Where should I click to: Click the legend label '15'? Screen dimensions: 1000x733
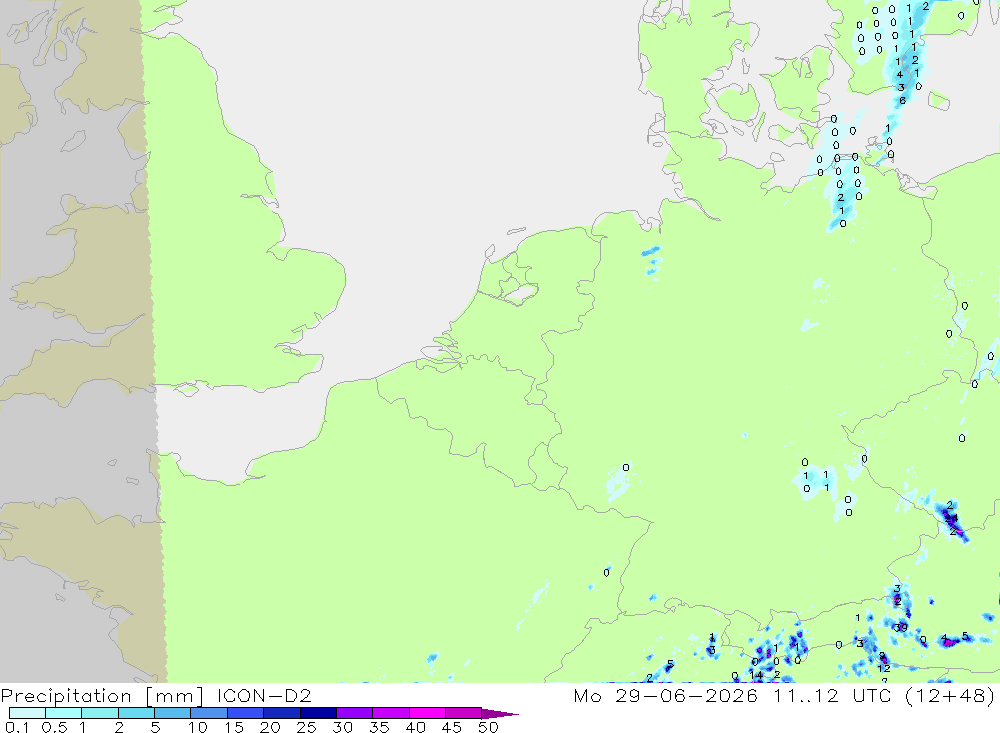coord(234,727)
